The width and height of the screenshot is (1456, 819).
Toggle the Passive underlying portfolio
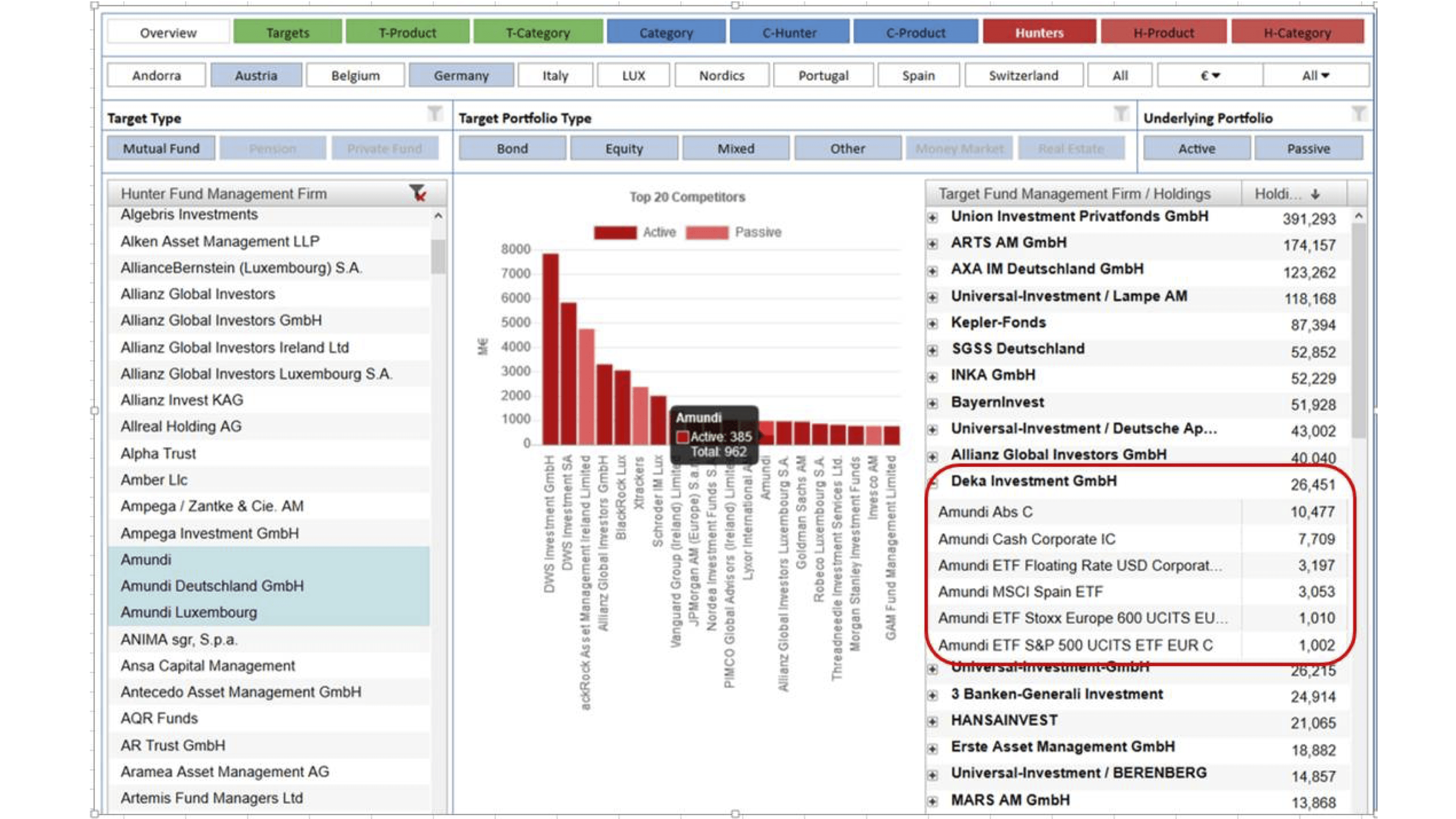click(x=1308, y=148)
